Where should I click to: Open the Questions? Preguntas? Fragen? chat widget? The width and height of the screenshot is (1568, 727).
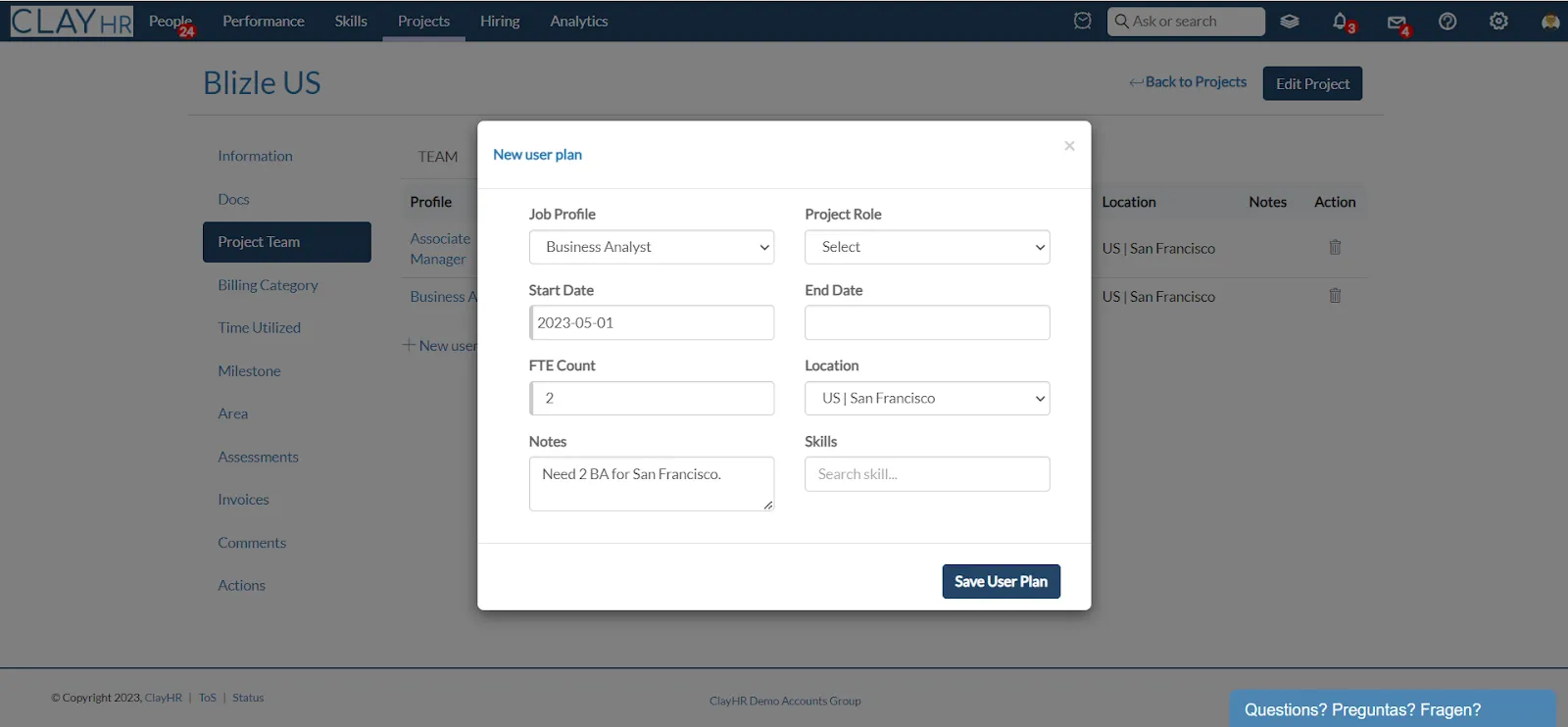tap(1393, 709)
